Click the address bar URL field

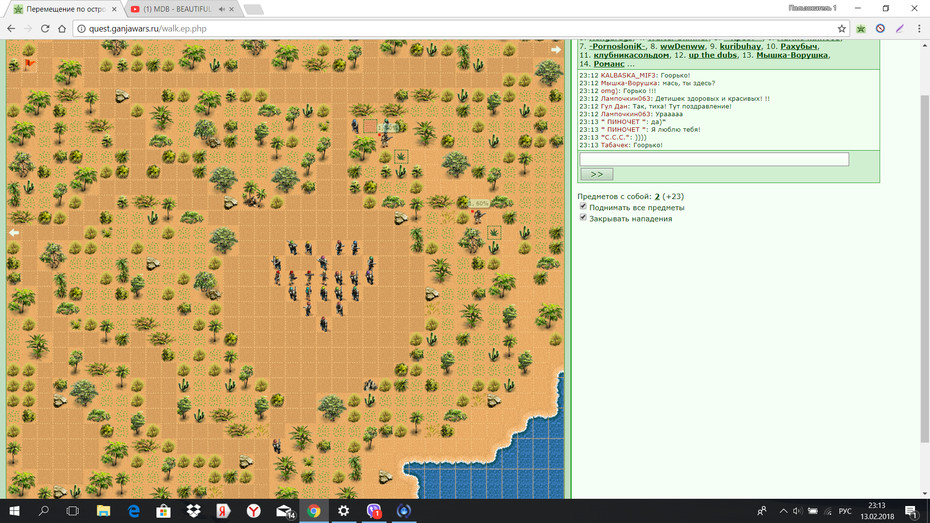pyautogui.click(x=457, y=28)
